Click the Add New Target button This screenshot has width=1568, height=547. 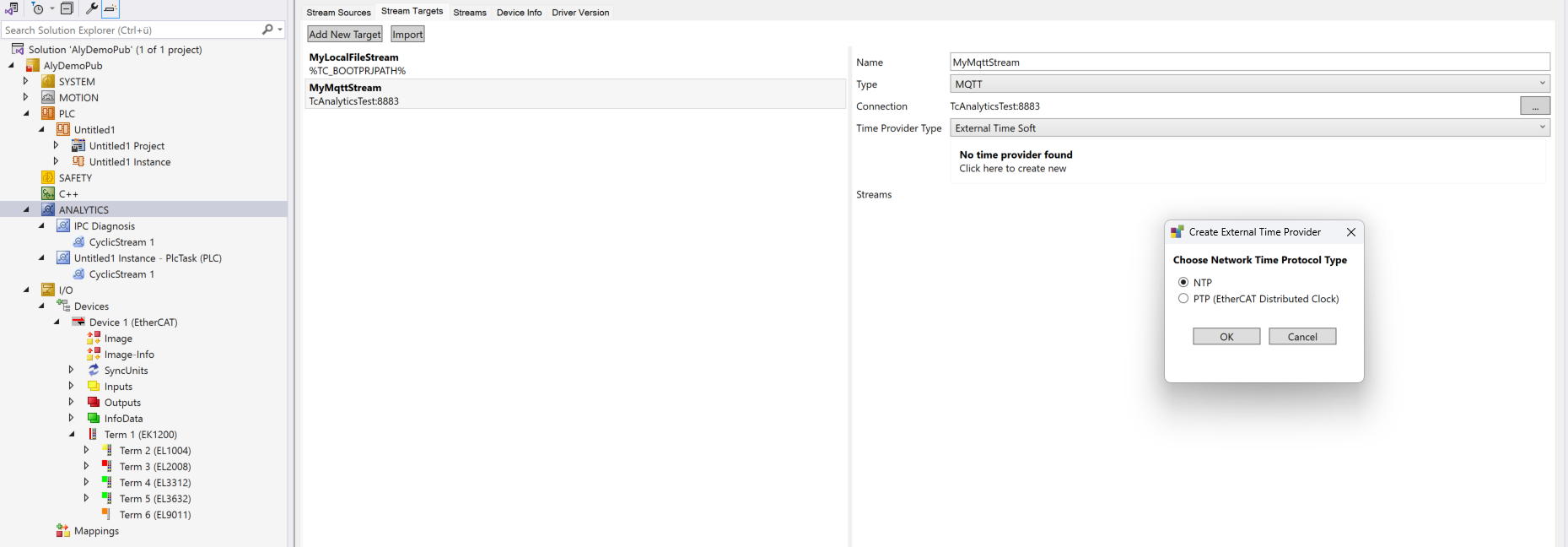[344, 35]
